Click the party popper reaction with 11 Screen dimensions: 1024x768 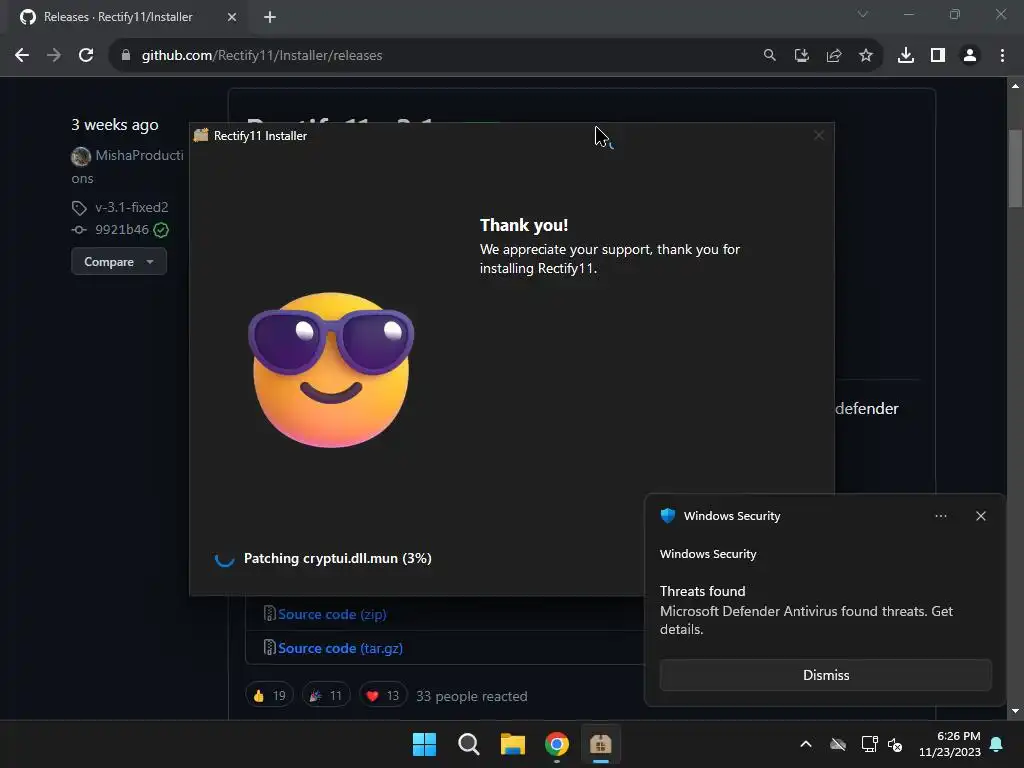[326, 696]
